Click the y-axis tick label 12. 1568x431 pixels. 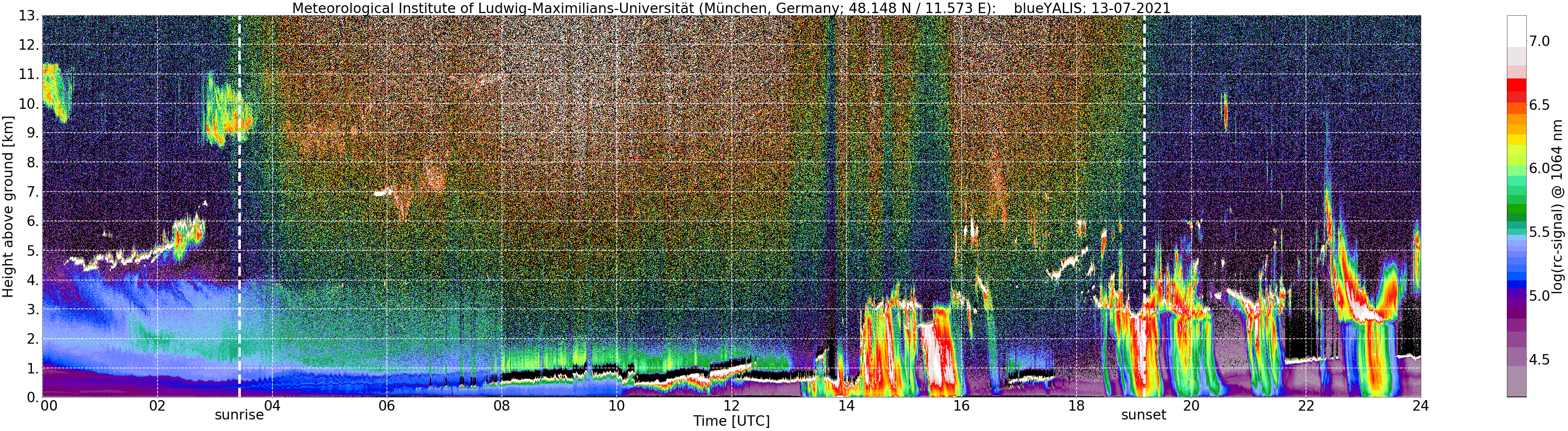30,45
